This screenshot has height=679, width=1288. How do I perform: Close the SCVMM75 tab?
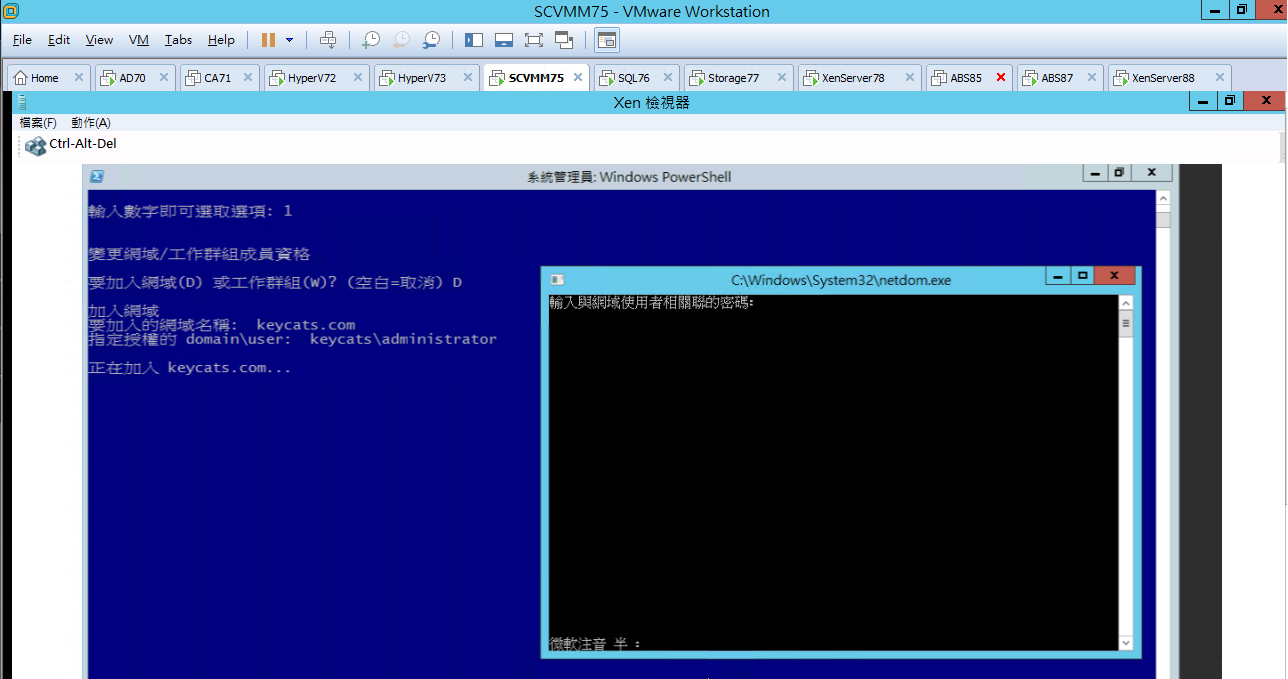click(x=578, y=78)
